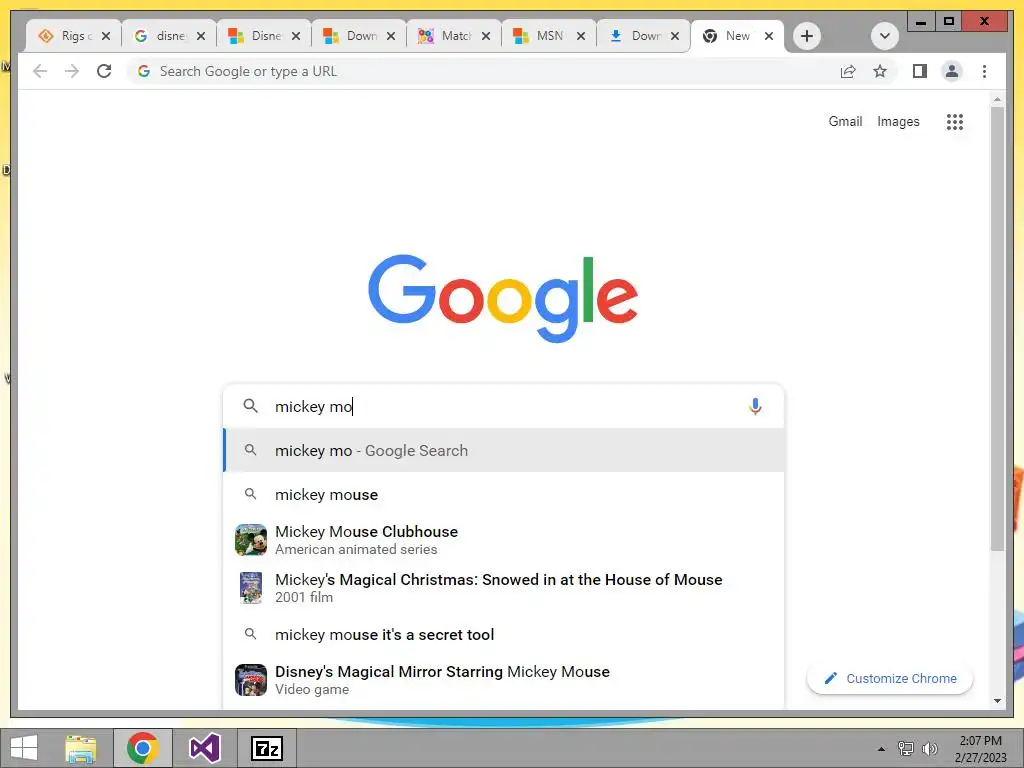Open Chrome's three-dot menu
This screenshot has height=768, width=1024.
pyautogui.click(x=984, y=71)
